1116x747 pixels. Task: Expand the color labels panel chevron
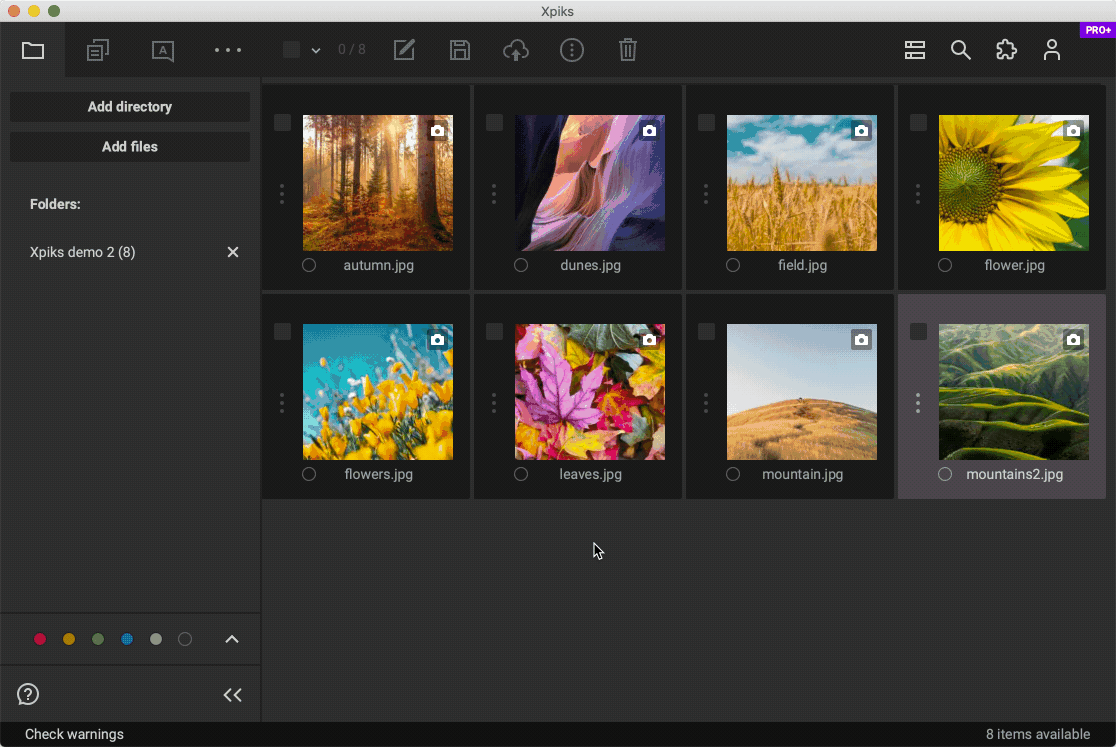point(232,639)
